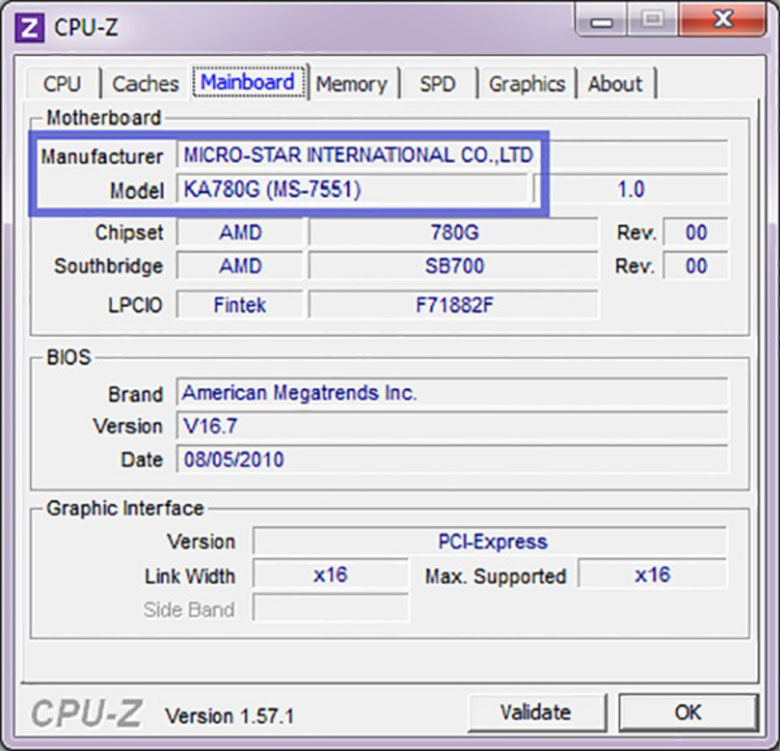
Task: Click the Manufacturer label
Action: pyautogui.click(x=102, y=156)
